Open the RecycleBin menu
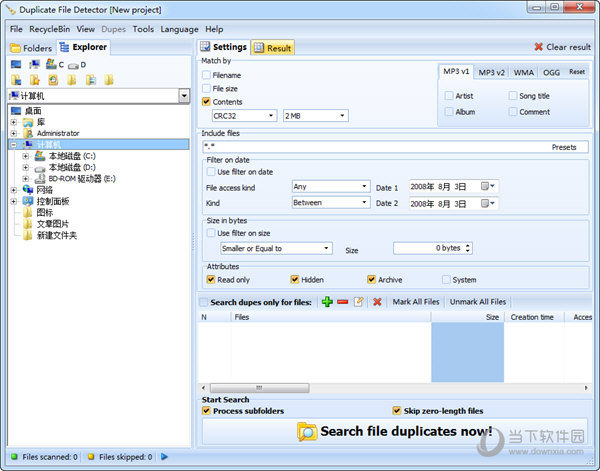The width and height of the screenshot is (600, 471). 49,29
